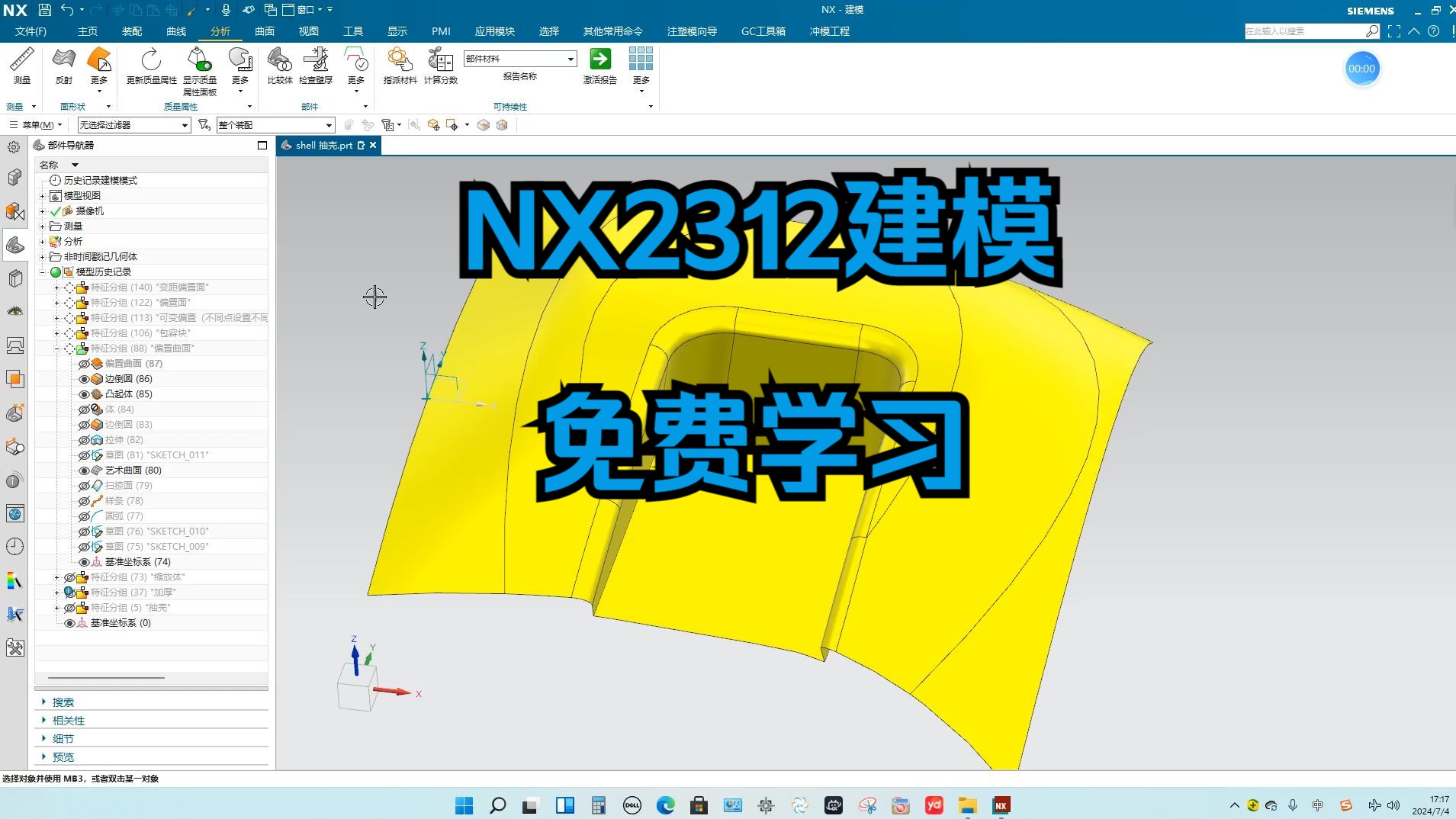Collapse 特征分组 (88) 偏置曲面 group

(x=56, y=348)
